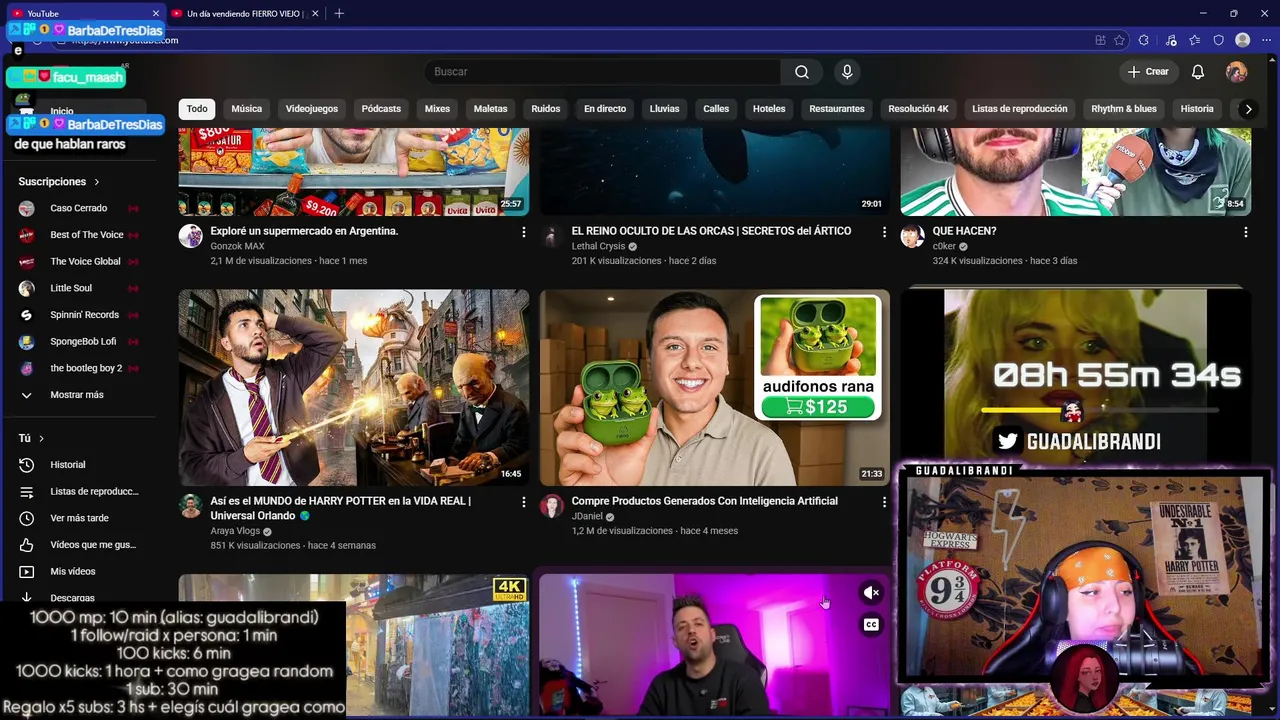Open c0ker channel avatar
Image resolution: width=1280 pixels, height=720 pixels.
(912, 236)
